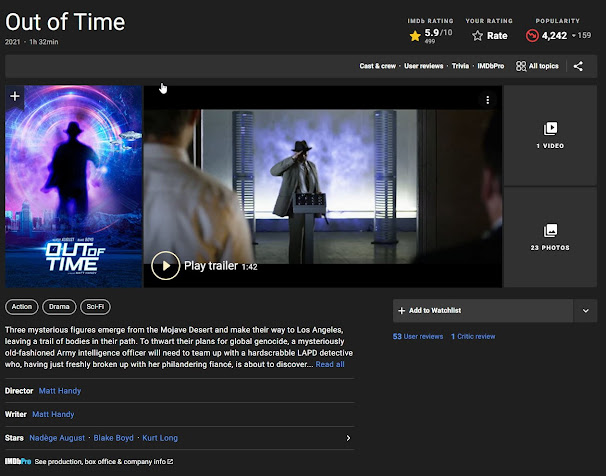Open the trailer three-dot options menu
The width and height of the screenshot is (606, 476).
[x=487, y=100]
